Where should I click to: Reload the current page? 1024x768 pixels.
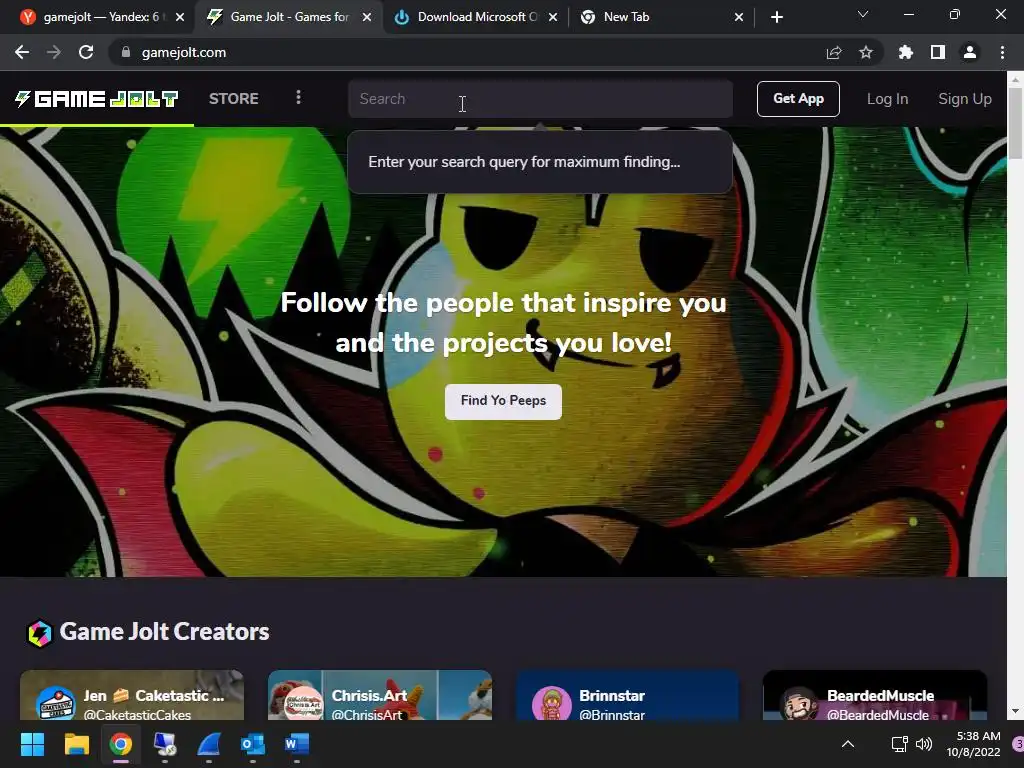point(86,52)
